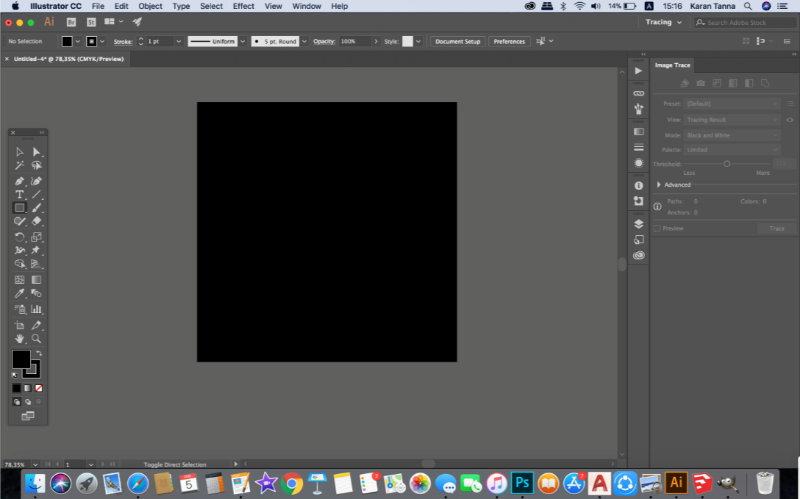The height and width of the screenshot is (499, 800).
Task: Open the Object menu
Action: [x=150, y=6]
